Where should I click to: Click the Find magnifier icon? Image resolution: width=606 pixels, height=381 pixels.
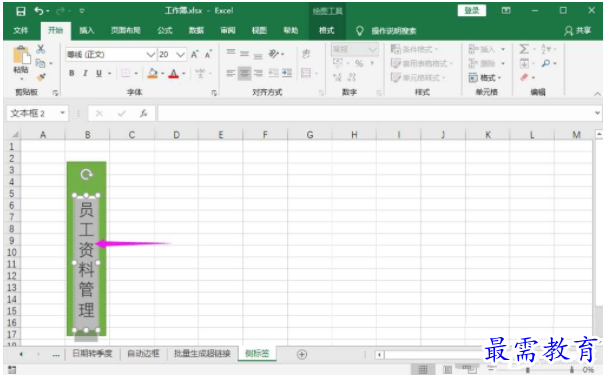(x=546, y=63)
